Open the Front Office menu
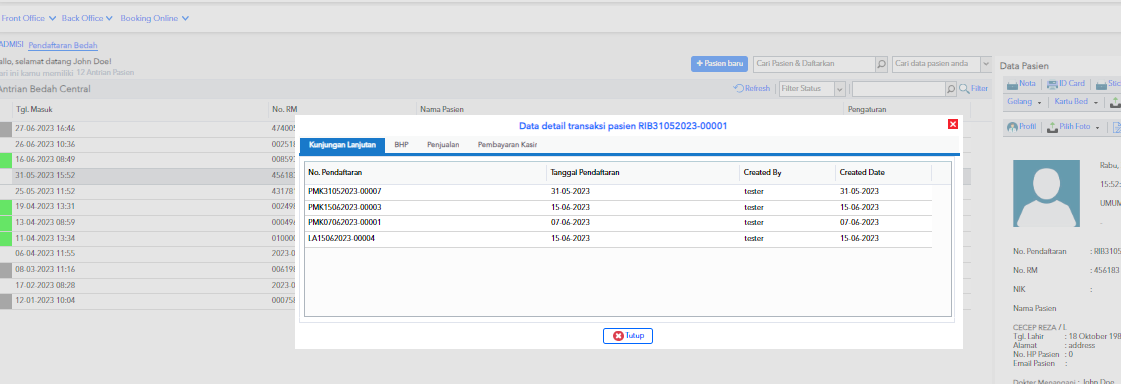The image size is (1121, 384). [29, 18]
